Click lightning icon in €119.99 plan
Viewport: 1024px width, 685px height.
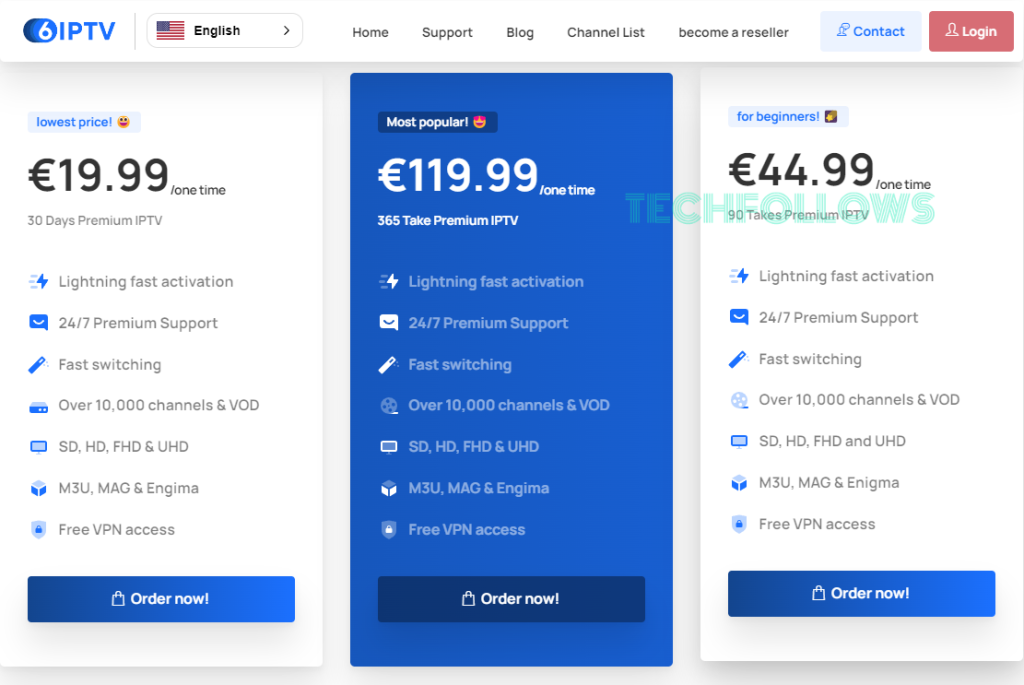pyautogui.click(x=389, y=281)
